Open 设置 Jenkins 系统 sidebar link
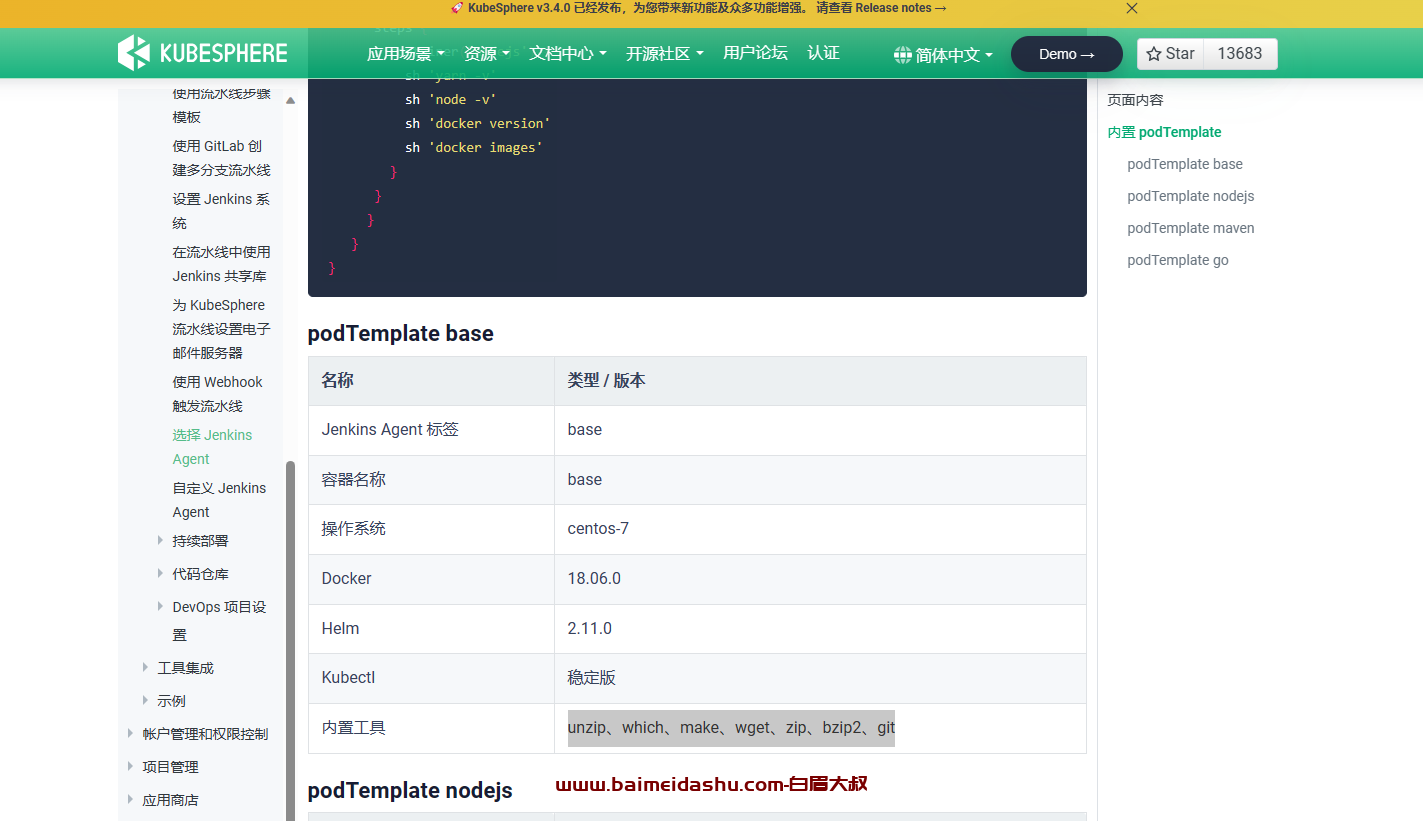 (x=221, y=211)
